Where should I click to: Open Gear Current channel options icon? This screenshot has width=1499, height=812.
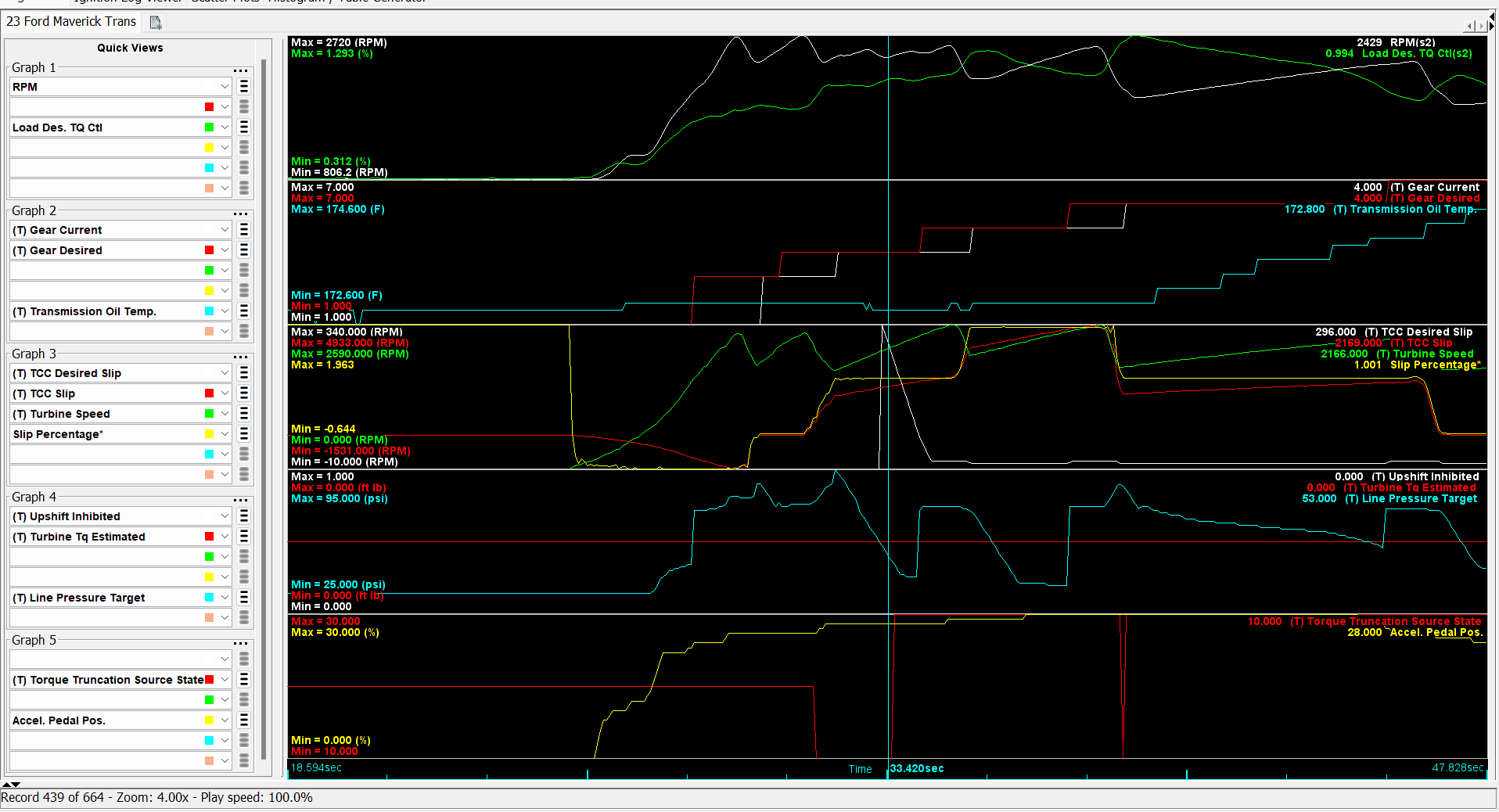tap(244, 230)
